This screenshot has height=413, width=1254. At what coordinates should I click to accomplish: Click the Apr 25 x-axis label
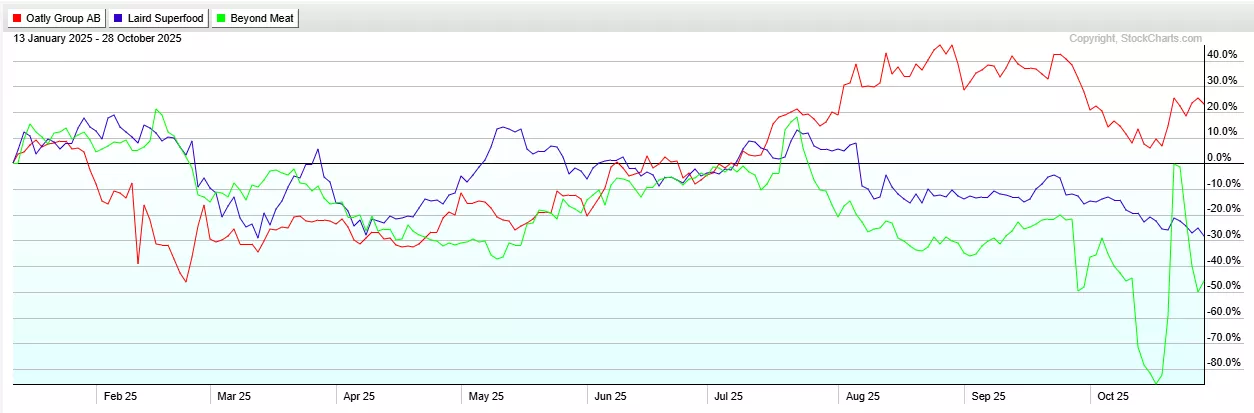point(358,396)
